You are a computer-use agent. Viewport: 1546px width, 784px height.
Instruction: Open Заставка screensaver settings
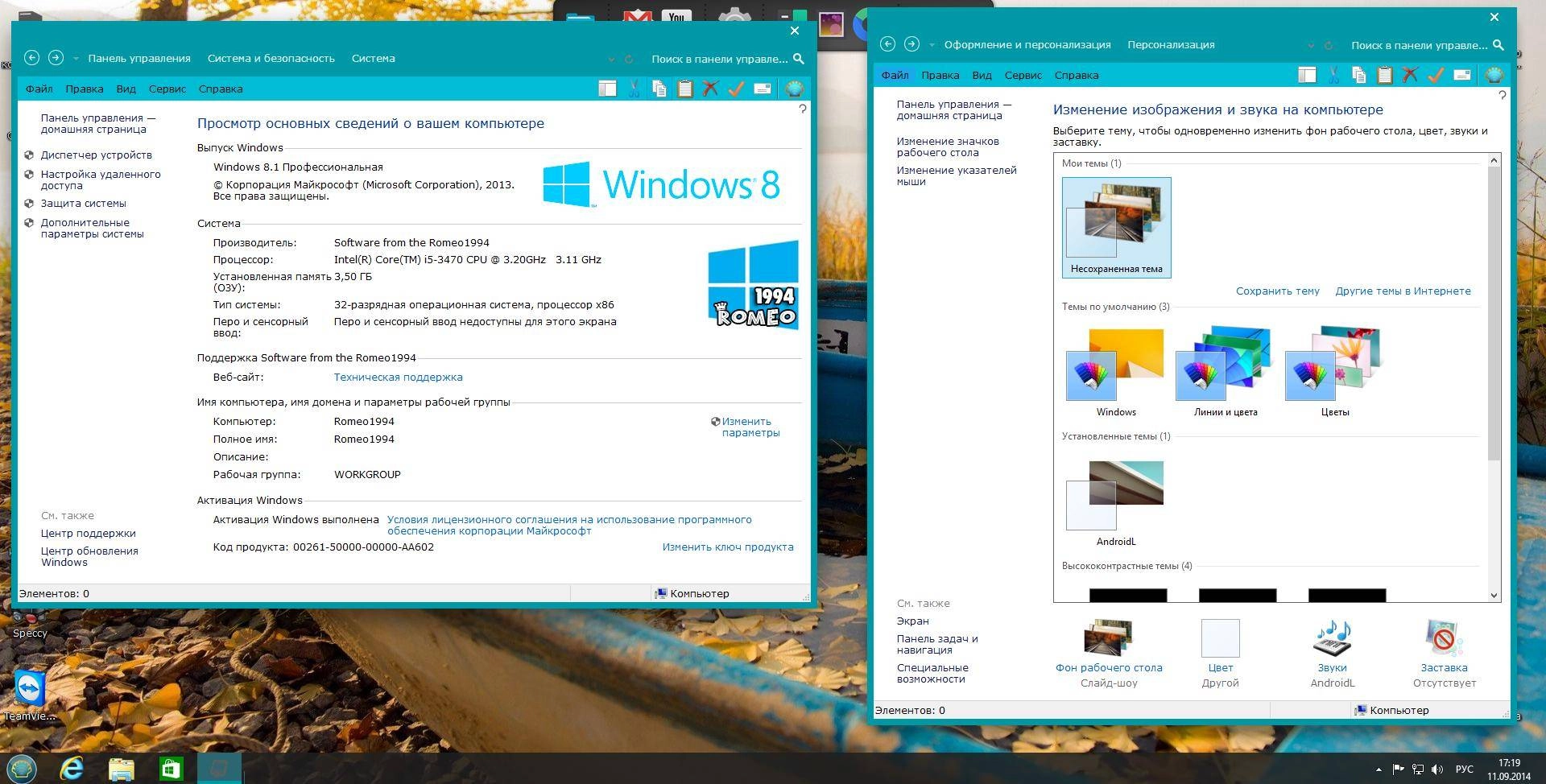(x=1444, y=653)
